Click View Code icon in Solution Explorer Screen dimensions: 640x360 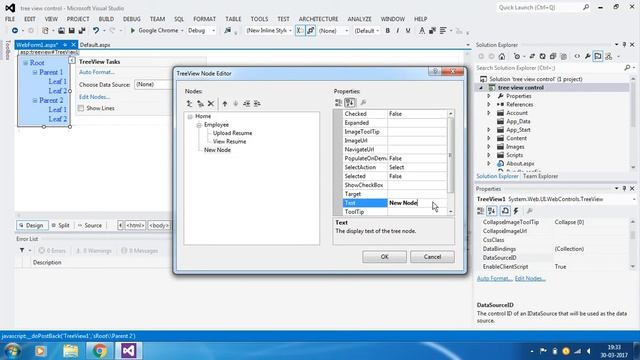click(577, 56)
